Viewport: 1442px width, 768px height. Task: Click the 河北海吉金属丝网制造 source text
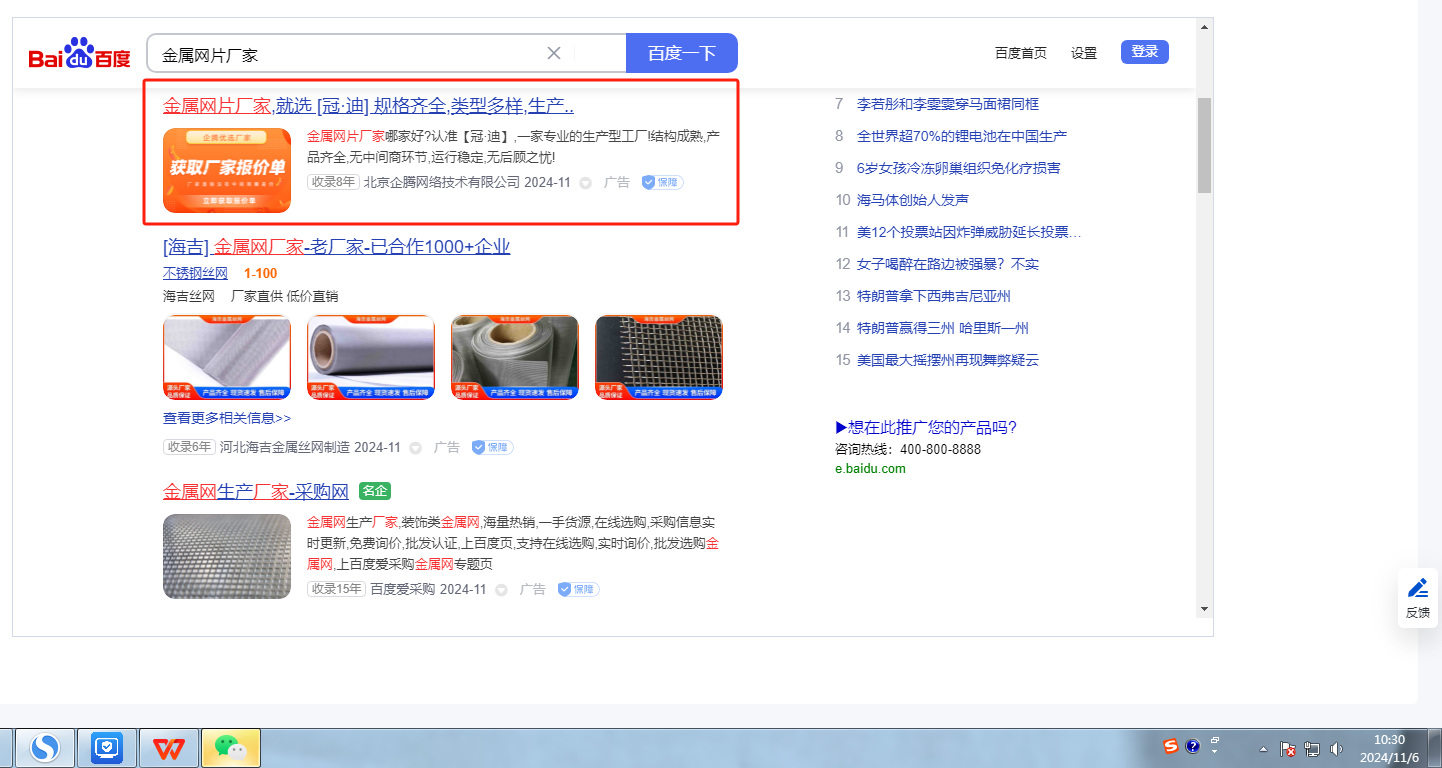click(x=285, y=447)
